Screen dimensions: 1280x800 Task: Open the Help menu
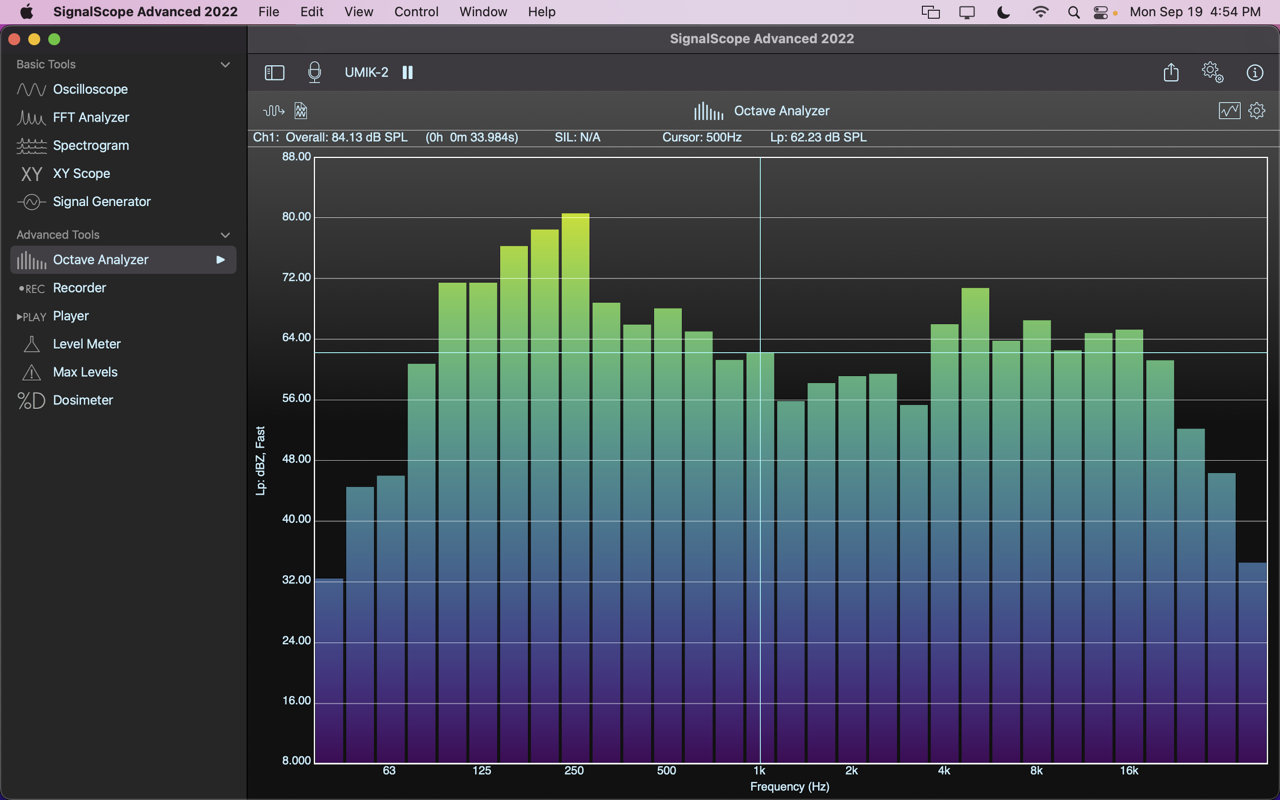[541, 12]
